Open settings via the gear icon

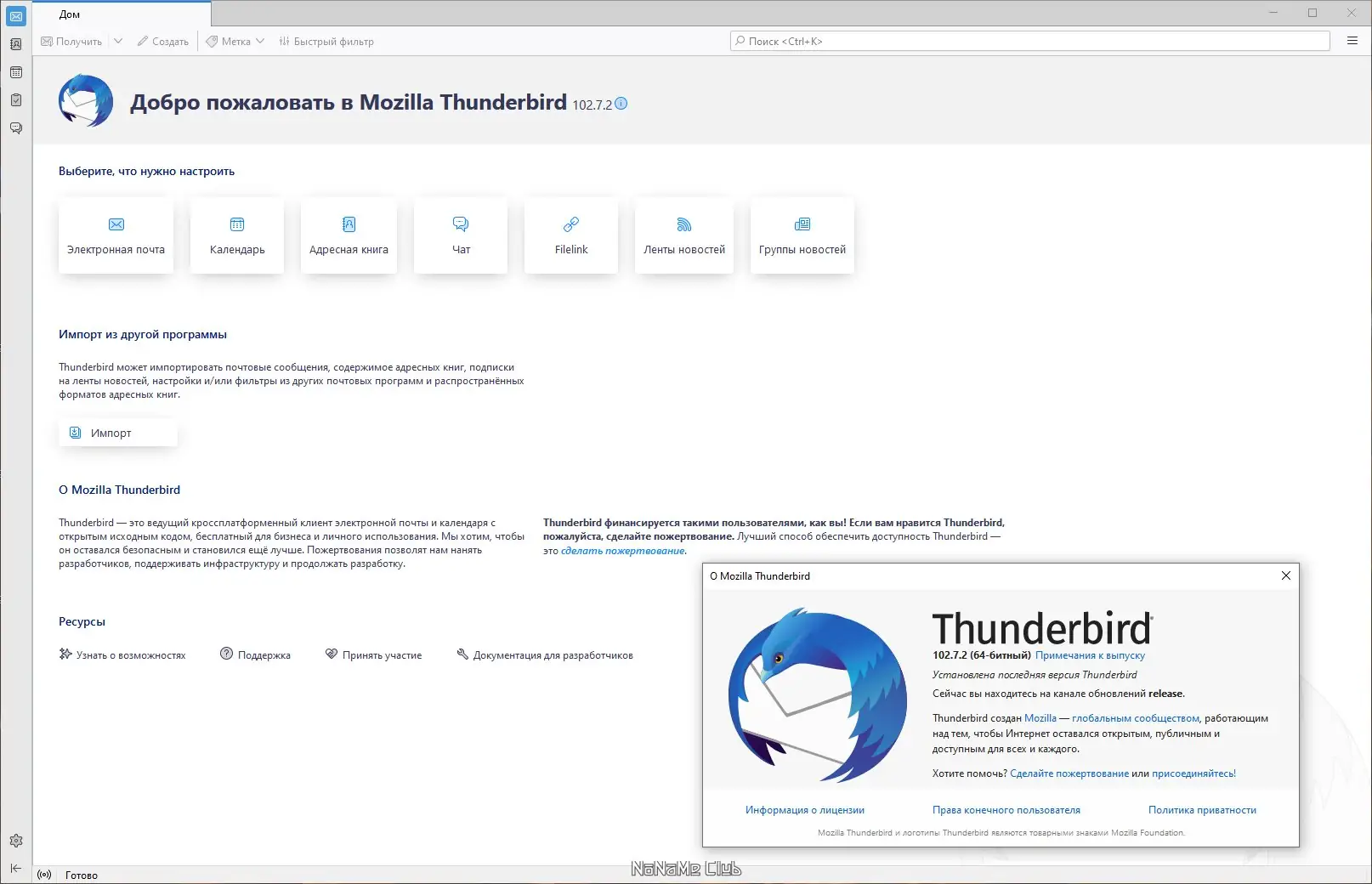coord(16,841)
